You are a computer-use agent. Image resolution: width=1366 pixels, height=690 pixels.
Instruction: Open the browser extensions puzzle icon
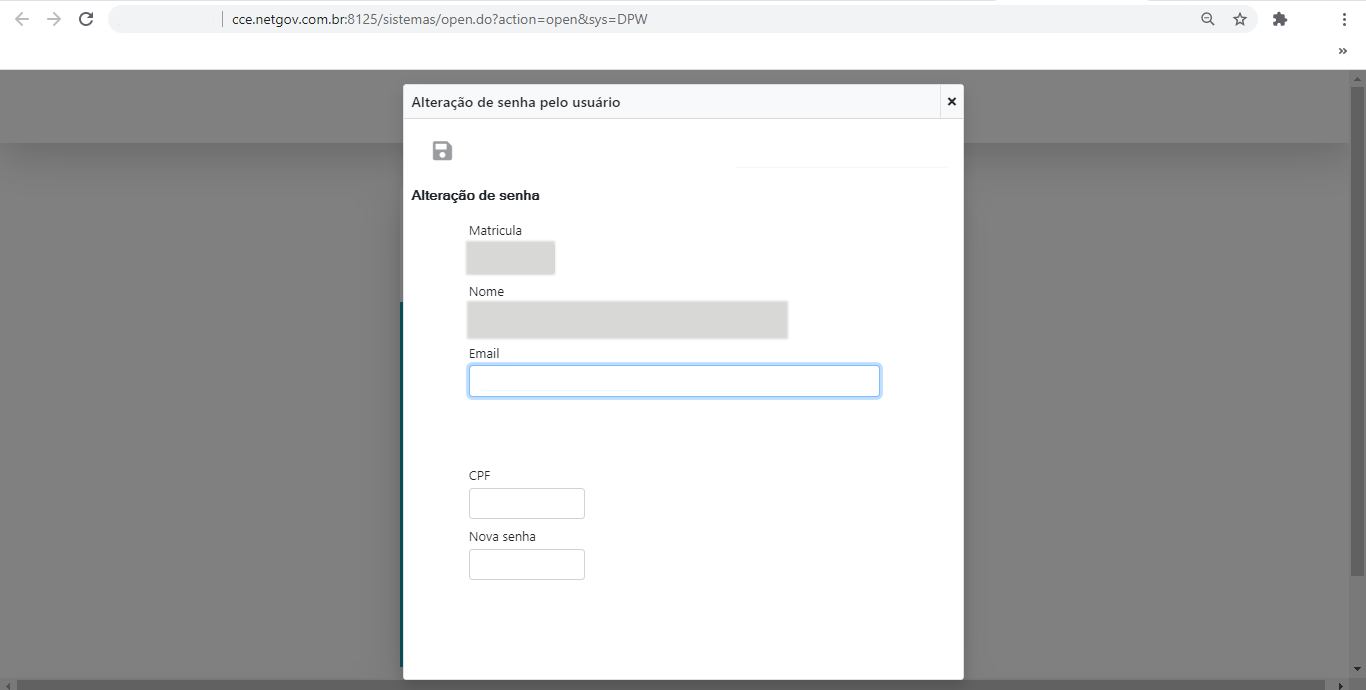click(x=1280, y=19)
